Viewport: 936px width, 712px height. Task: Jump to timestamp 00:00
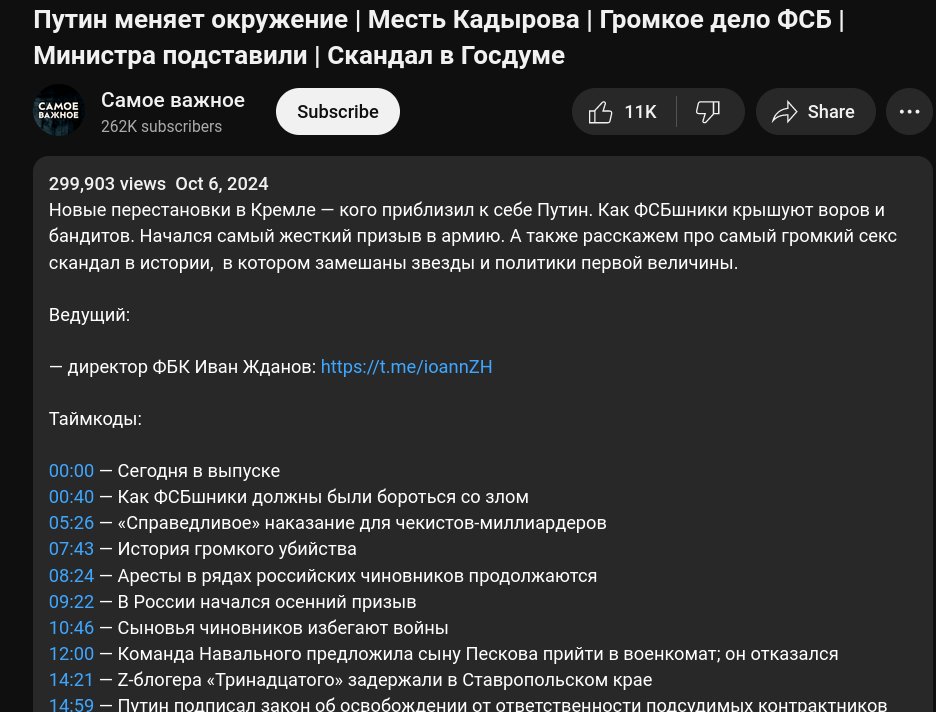pyautogui.click(x=71, y=471)
